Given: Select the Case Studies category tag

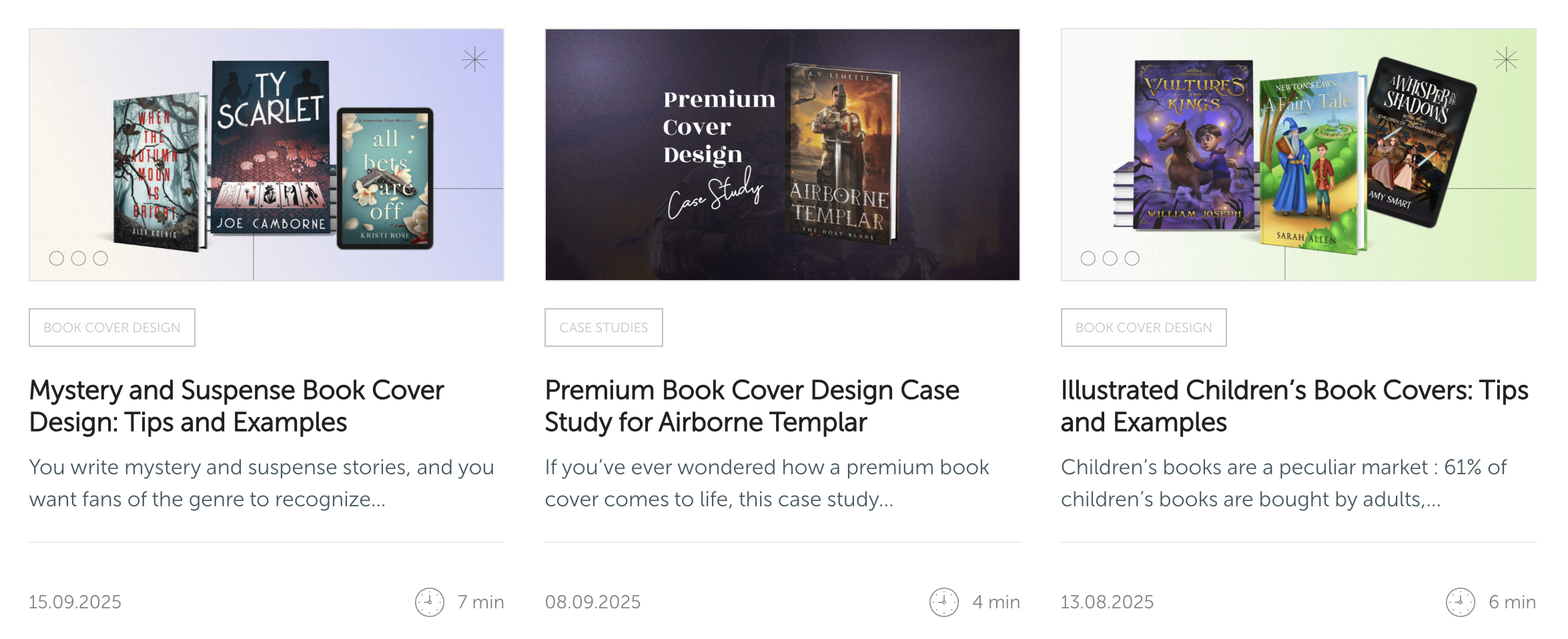Looking at the screenshot, I should [x=603, y=328].
